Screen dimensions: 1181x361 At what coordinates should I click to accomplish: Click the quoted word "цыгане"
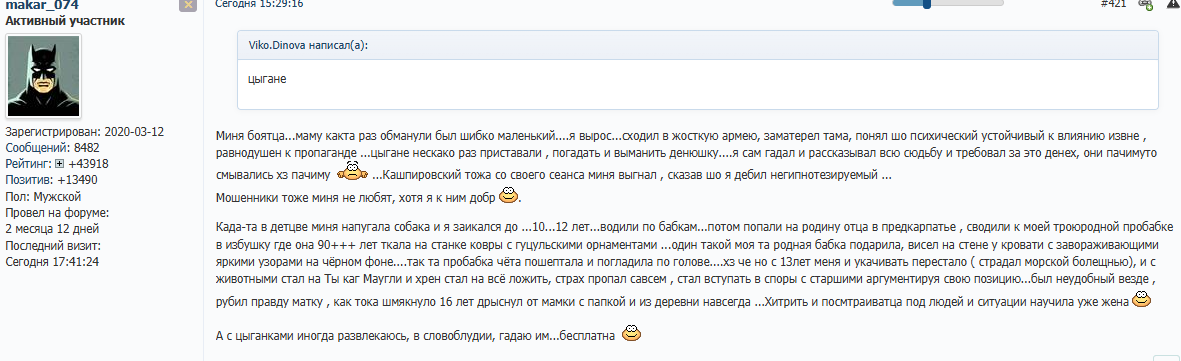coord(267,78)
